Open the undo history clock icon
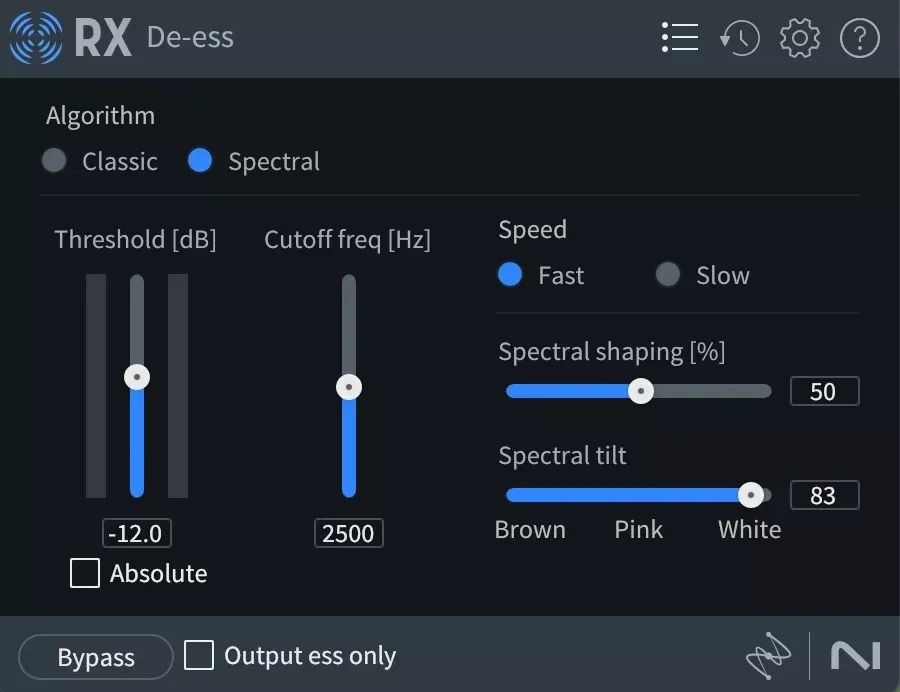This screenshot has height=692, width=900. pyautogui.click(x=740, y=38)
